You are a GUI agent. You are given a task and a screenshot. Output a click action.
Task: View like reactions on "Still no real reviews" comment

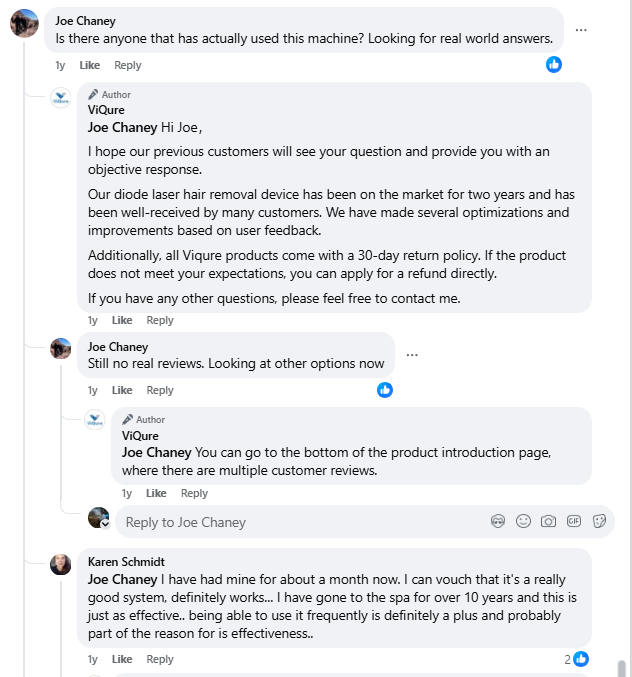[385, 390]
